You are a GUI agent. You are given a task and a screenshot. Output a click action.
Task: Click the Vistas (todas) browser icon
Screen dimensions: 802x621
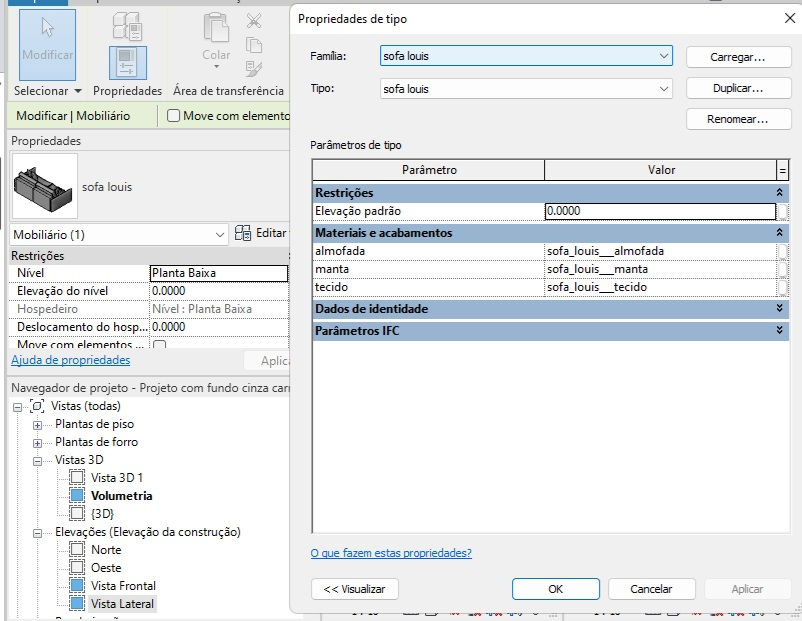(37, 406)
